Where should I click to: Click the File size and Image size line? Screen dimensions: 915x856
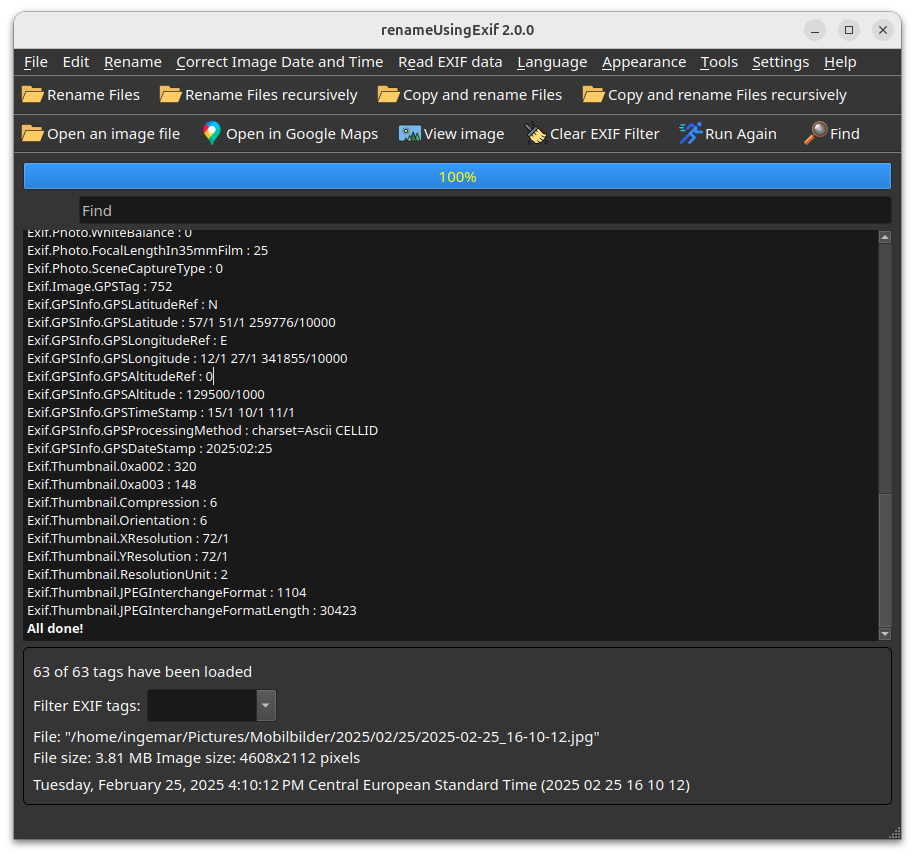[197, 758]
